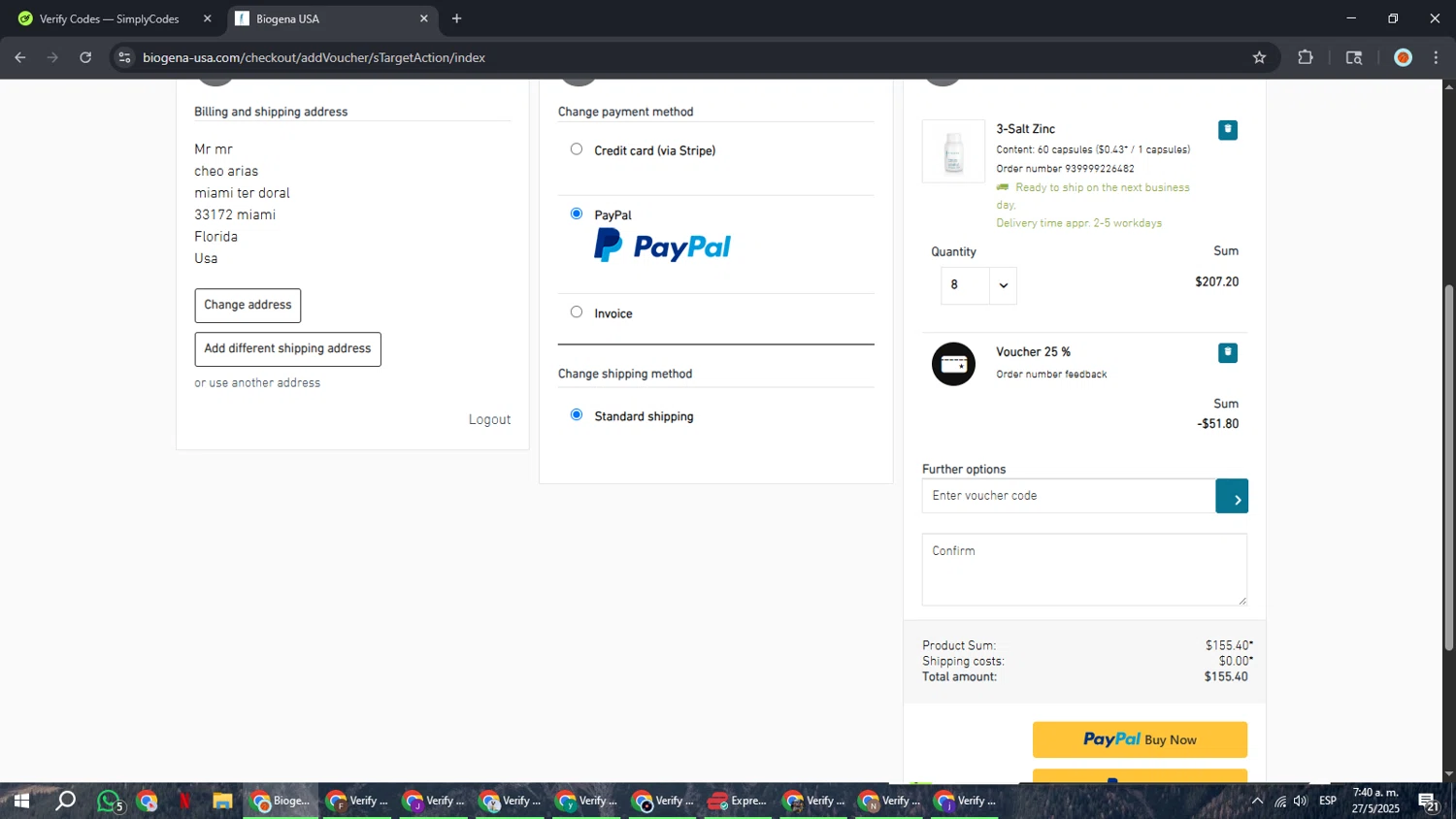This screenshot has width=1456, height=819.
Task: Open the Biogena Chrome window in taskbar
Action: (281, 802)
